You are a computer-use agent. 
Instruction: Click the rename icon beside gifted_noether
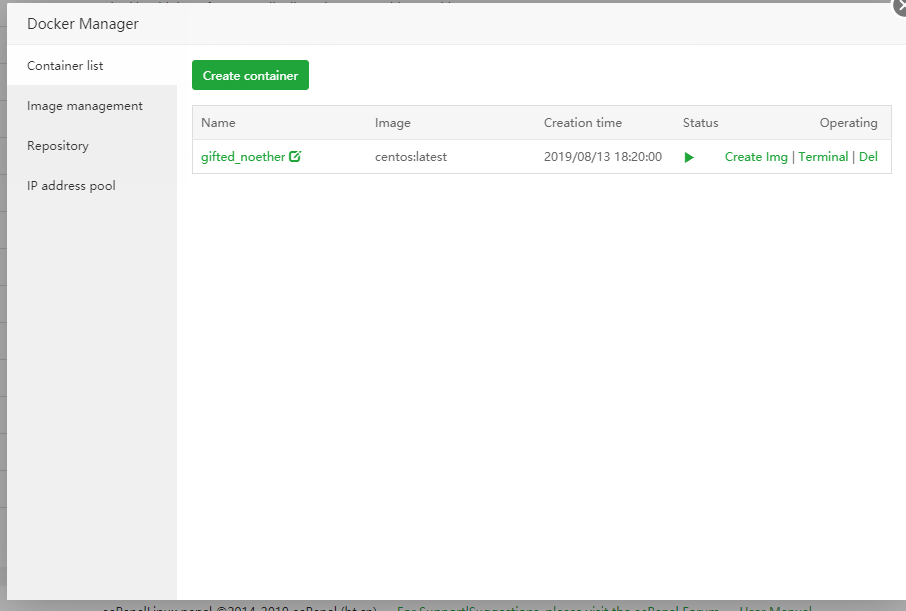point(294,156)
